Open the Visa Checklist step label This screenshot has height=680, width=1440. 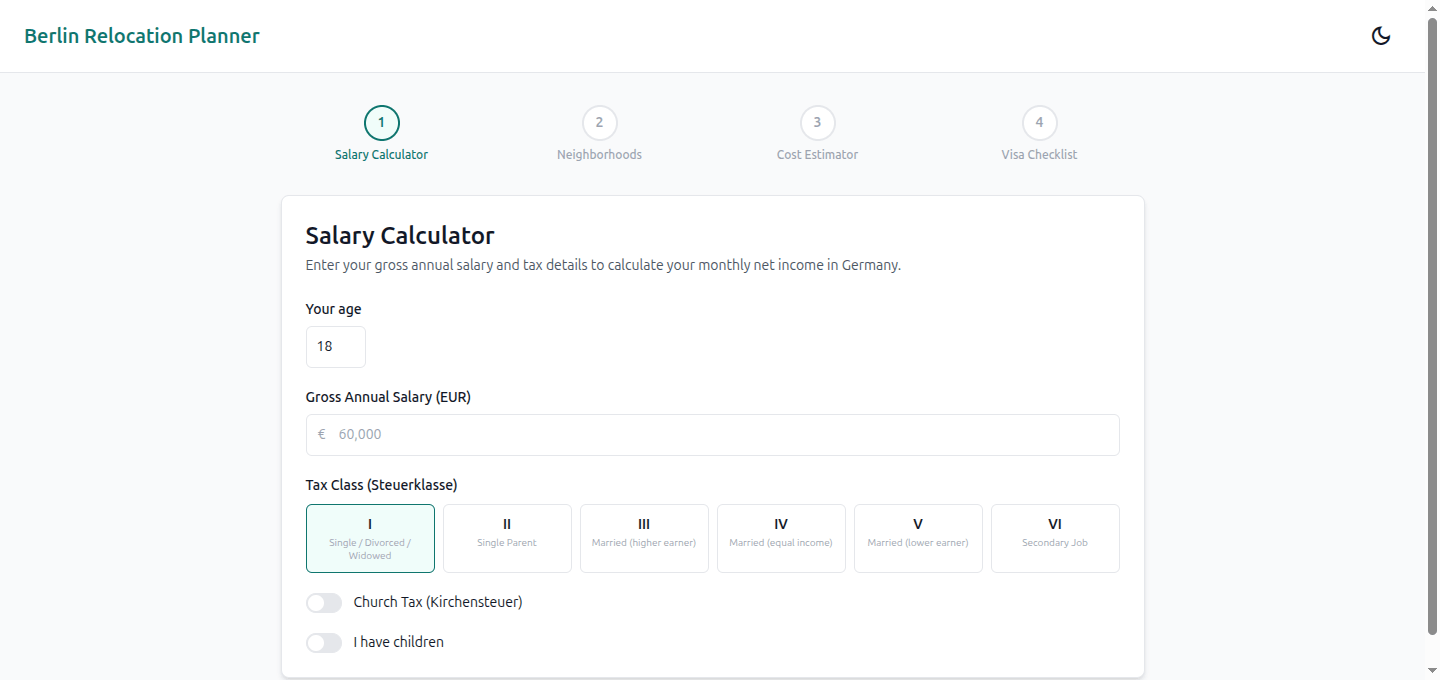1039,154
